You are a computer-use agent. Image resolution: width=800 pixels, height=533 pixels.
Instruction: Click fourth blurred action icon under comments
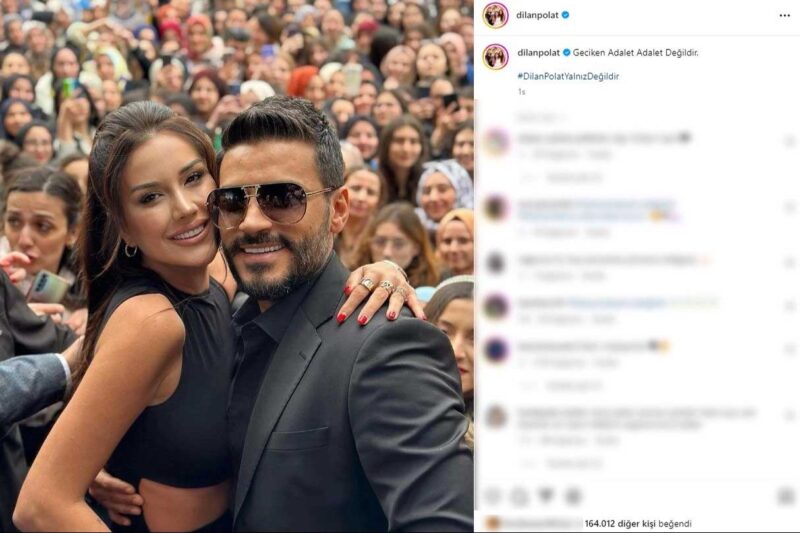(x=573, y=496)
